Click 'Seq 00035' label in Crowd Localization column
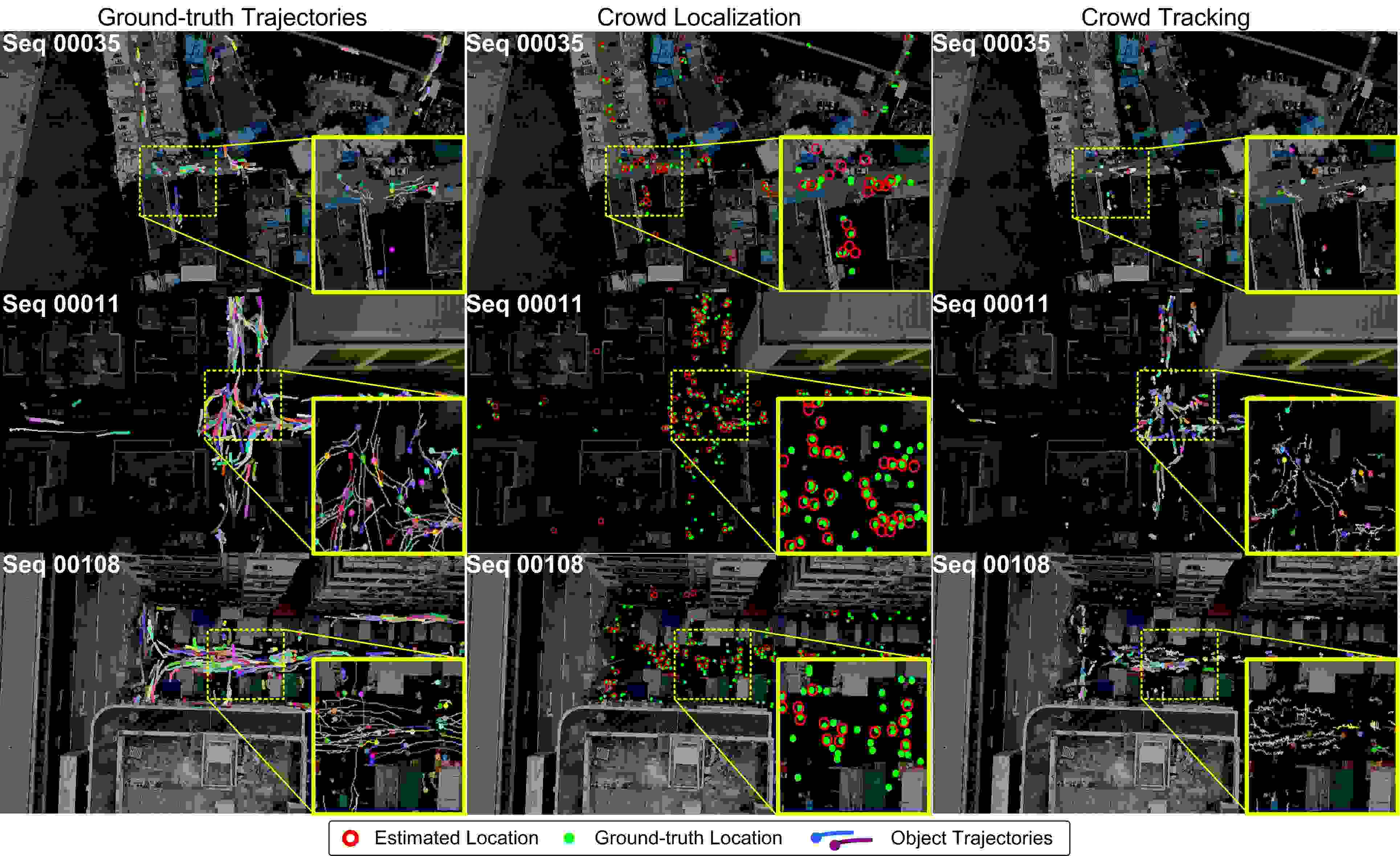 [x=525, y=43]
